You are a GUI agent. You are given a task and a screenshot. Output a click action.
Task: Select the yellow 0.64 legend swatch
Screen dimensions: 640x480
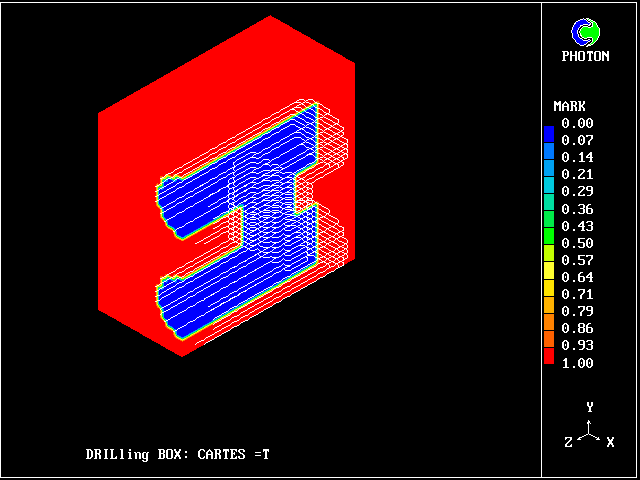[x=548, y=278]
